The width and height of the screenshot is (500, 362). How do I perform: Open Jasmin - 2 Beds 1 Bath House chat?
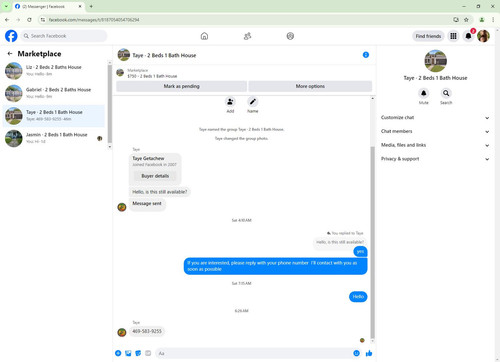pos(54,138)
